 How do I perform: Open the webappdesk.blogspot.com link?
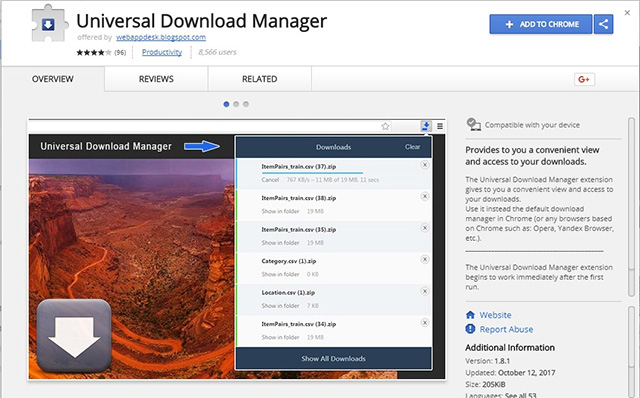(161, 37)
